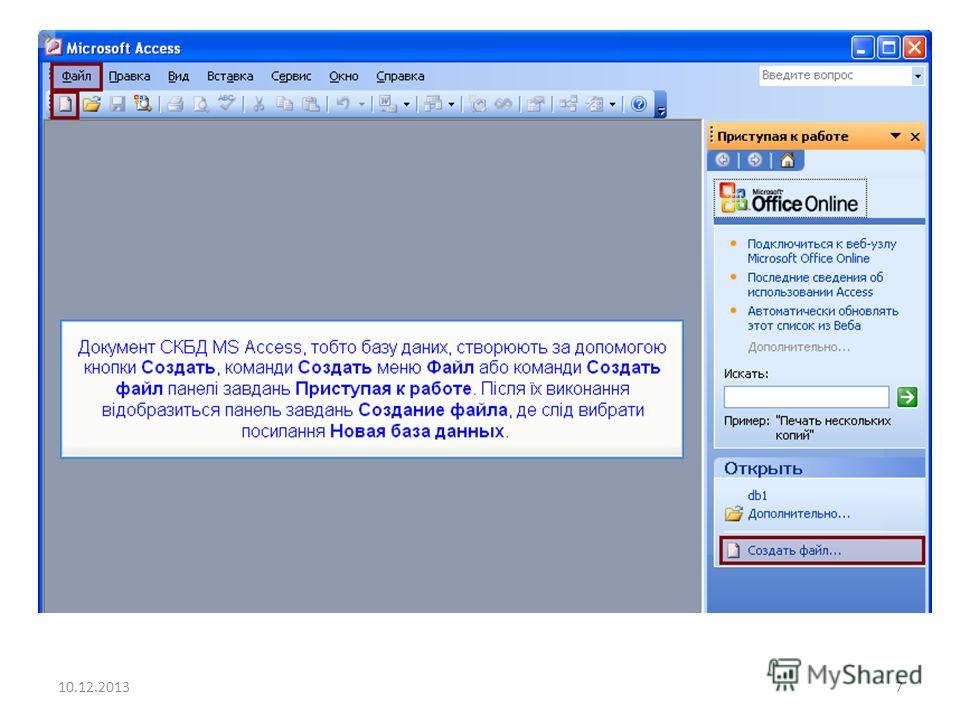Click the Code toolbar icon
960x720 pixels.
coord(478,105)
